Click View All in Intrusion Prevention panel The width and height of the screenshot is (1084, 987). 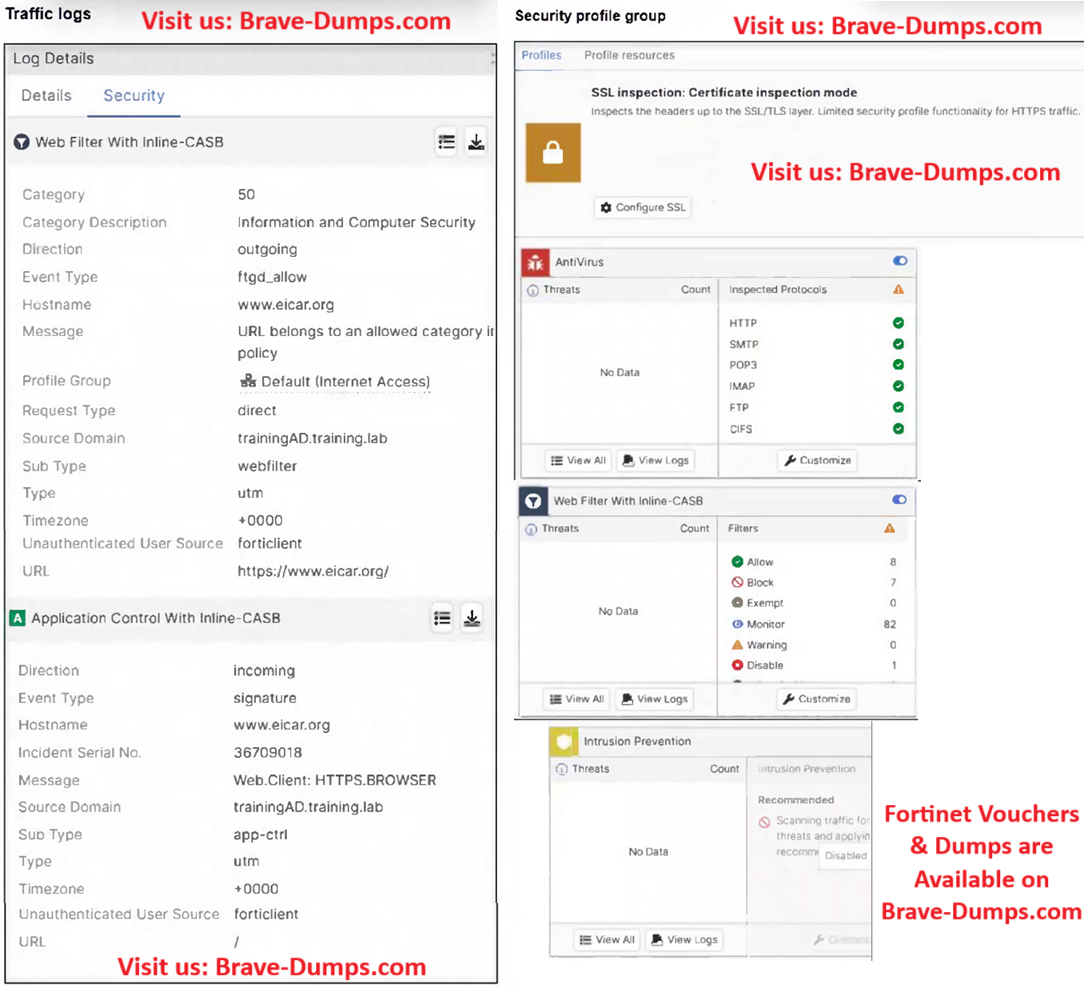(607, 940)
